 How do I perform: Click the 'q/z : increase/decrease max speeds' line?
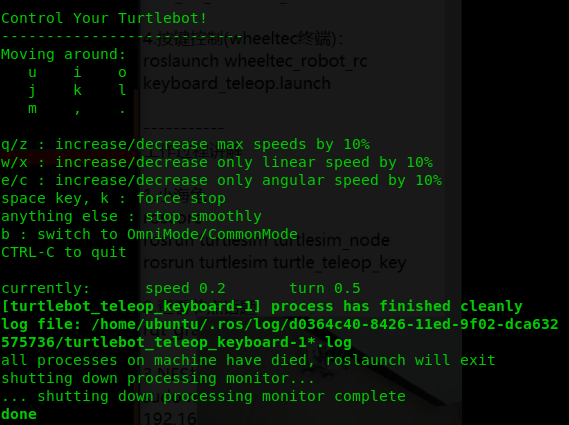point(185,144)
